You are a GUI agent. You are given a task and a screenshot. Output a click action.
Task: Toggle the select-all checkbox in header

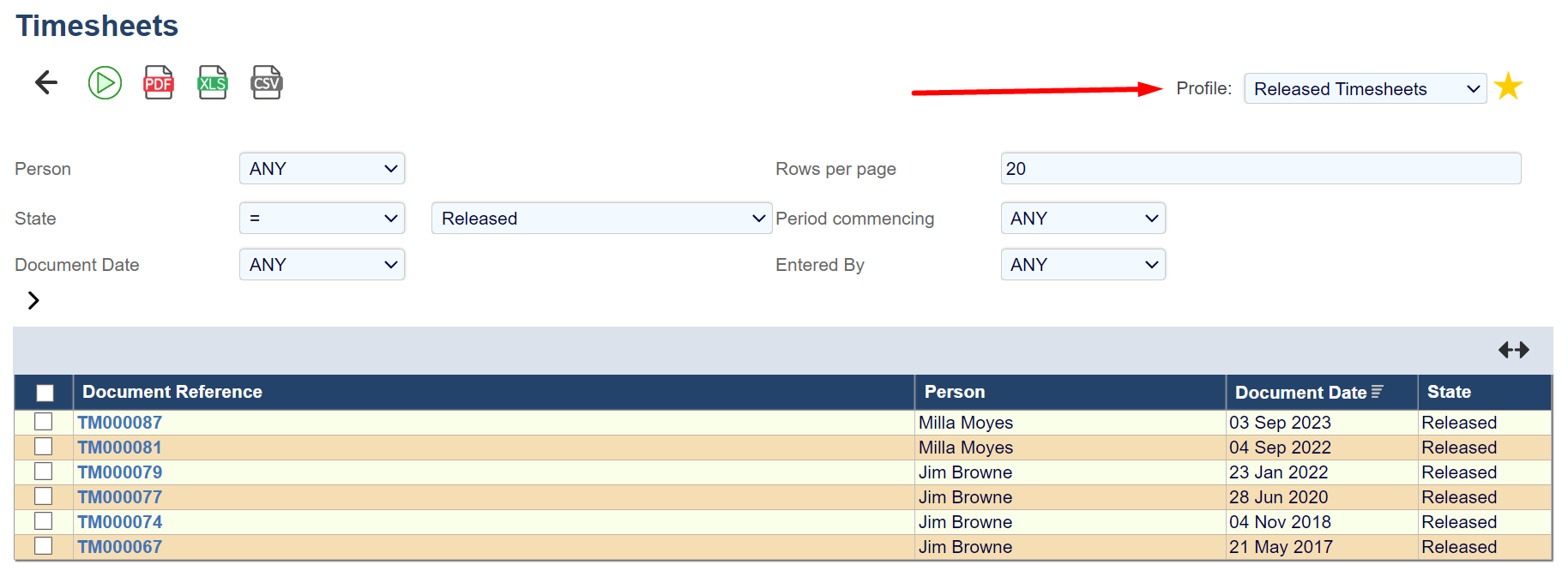[45, 393]
